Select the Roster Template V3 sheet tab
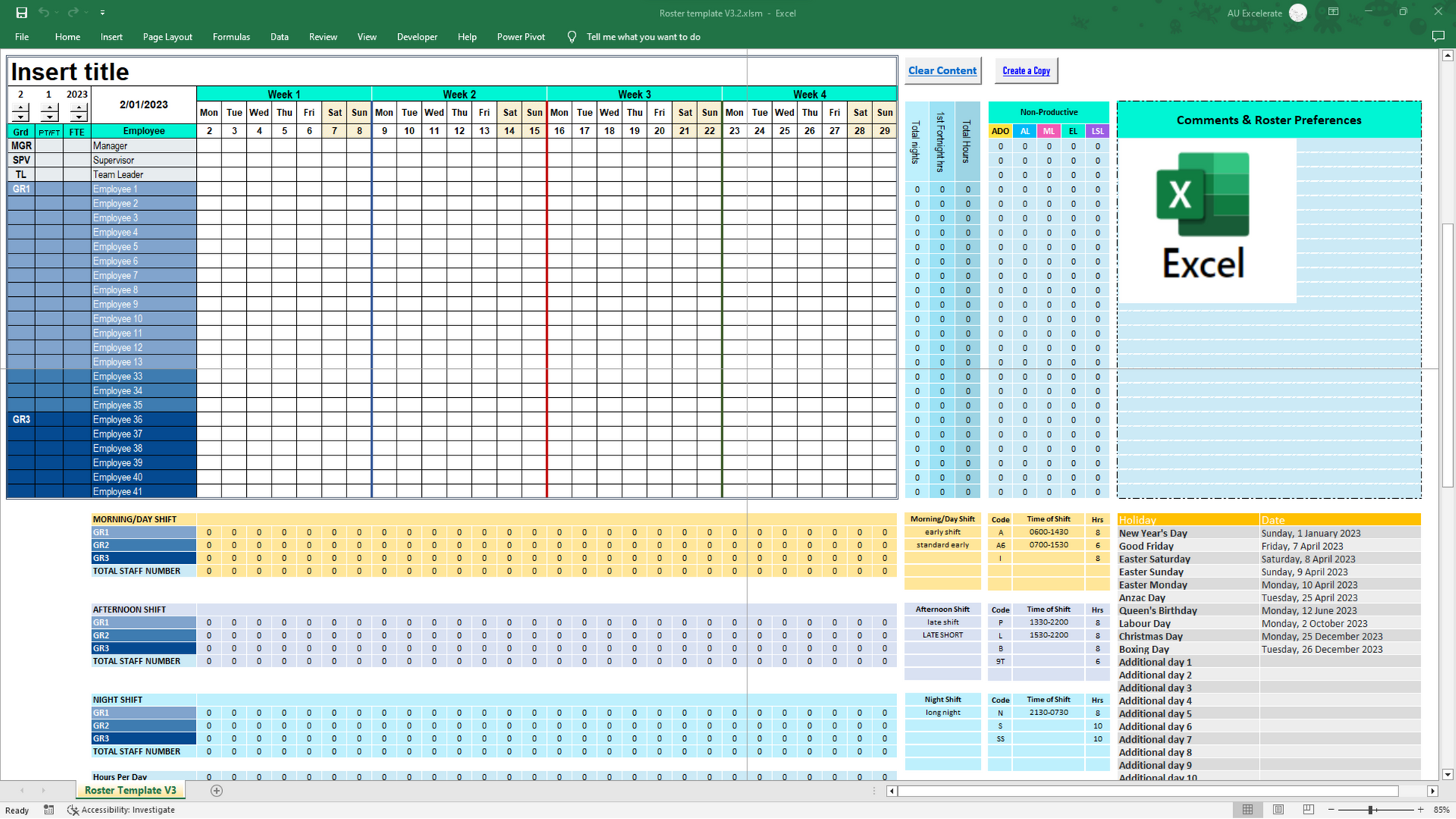The width and height of the screenshot is (1456, 819). click(130, 791)
